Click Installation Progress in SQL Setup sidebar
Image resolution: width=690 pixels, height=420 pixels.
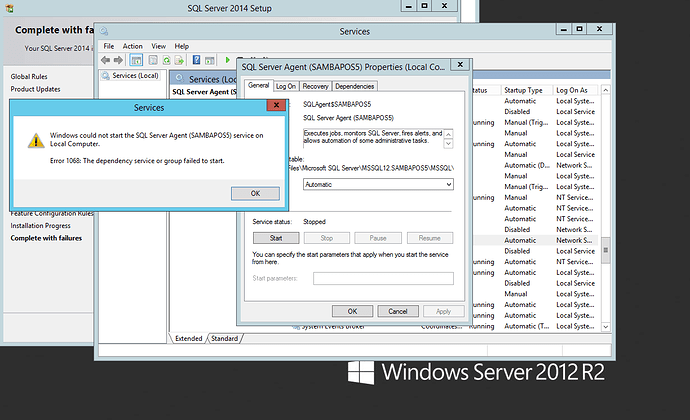[x=40, y=225]
